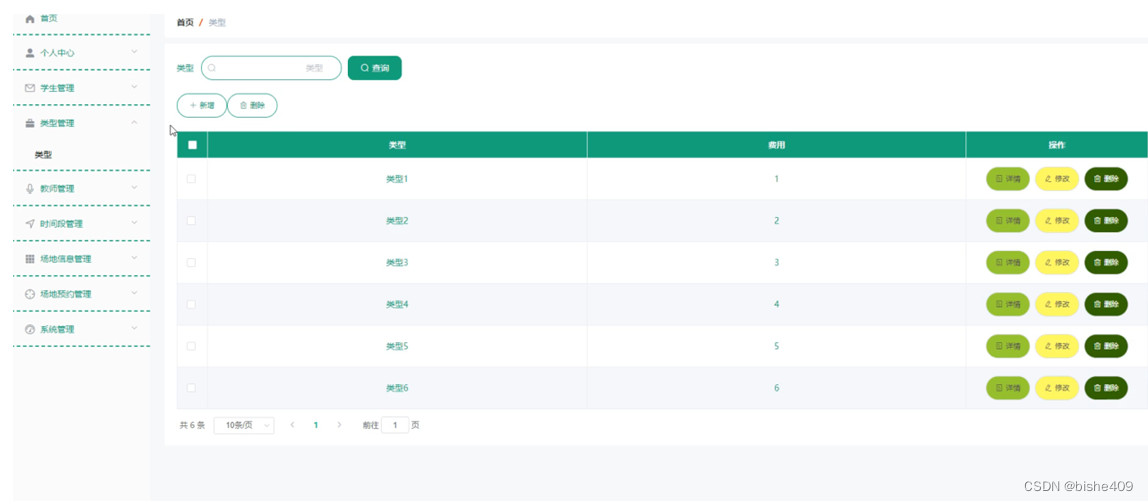Click the gauge icon beside 系统管理
Image resolution: width=1148 pixels, height=501 pixels.
coord(30,330)
